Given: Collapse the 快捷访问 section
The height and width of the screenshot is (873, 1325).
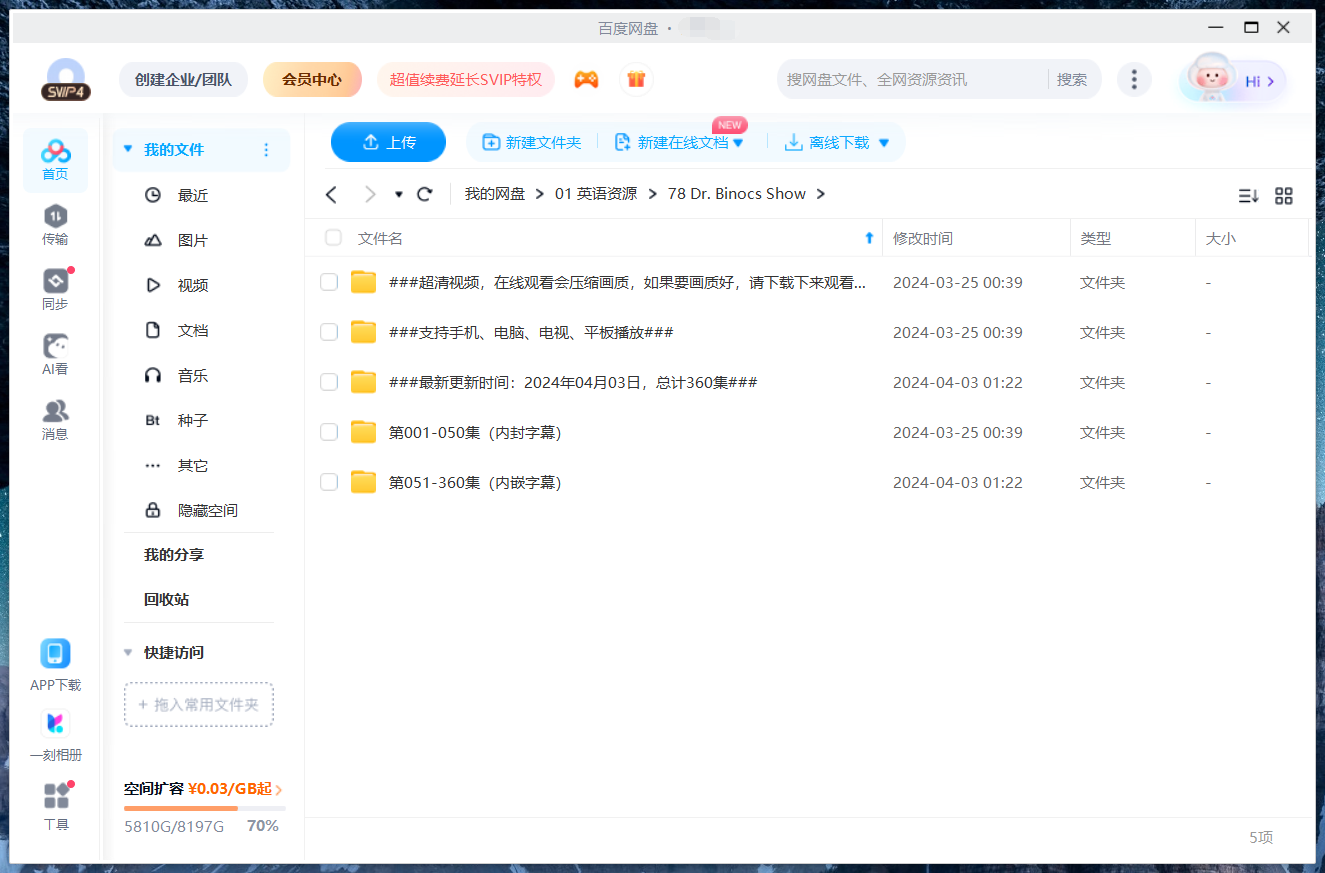Looking at the screenshot, I should pyautogui.click(x=128, y=653).
